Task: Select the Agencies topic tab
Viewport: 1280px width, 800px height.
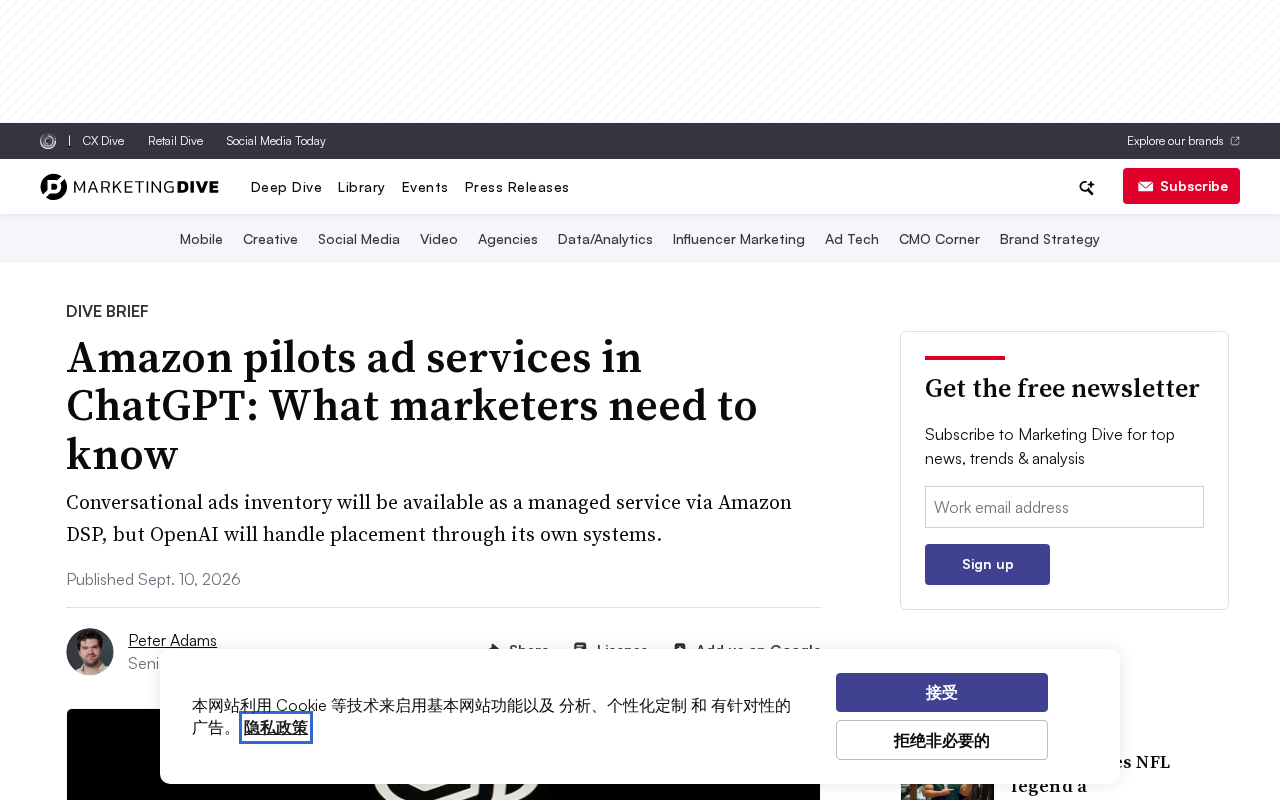Action: tap(508, 239)
